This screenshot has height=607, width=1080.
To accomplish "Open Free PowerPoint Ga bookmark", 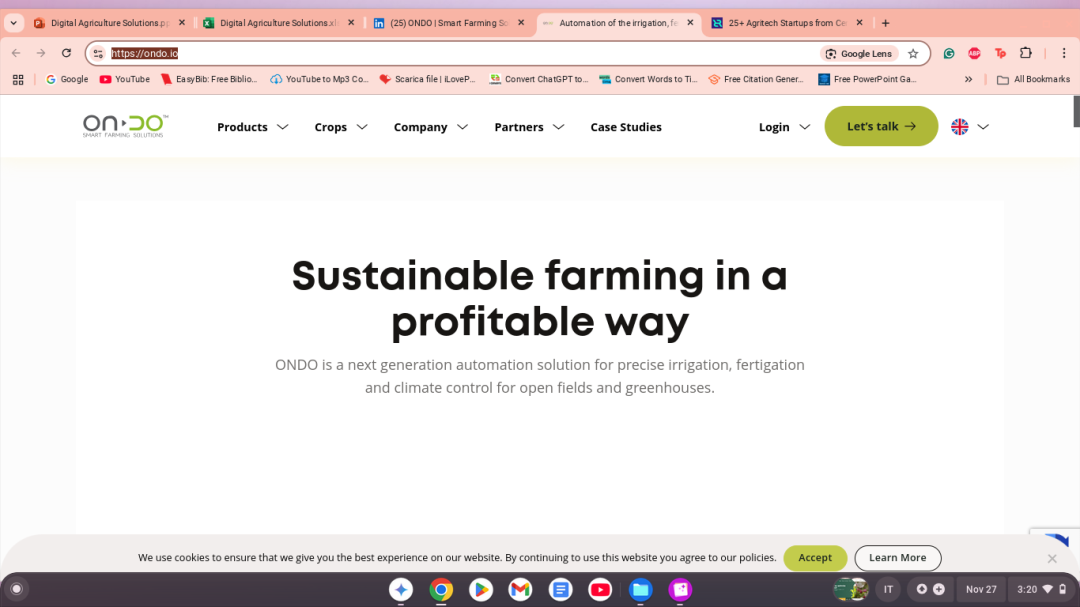I will click(867, 79).
